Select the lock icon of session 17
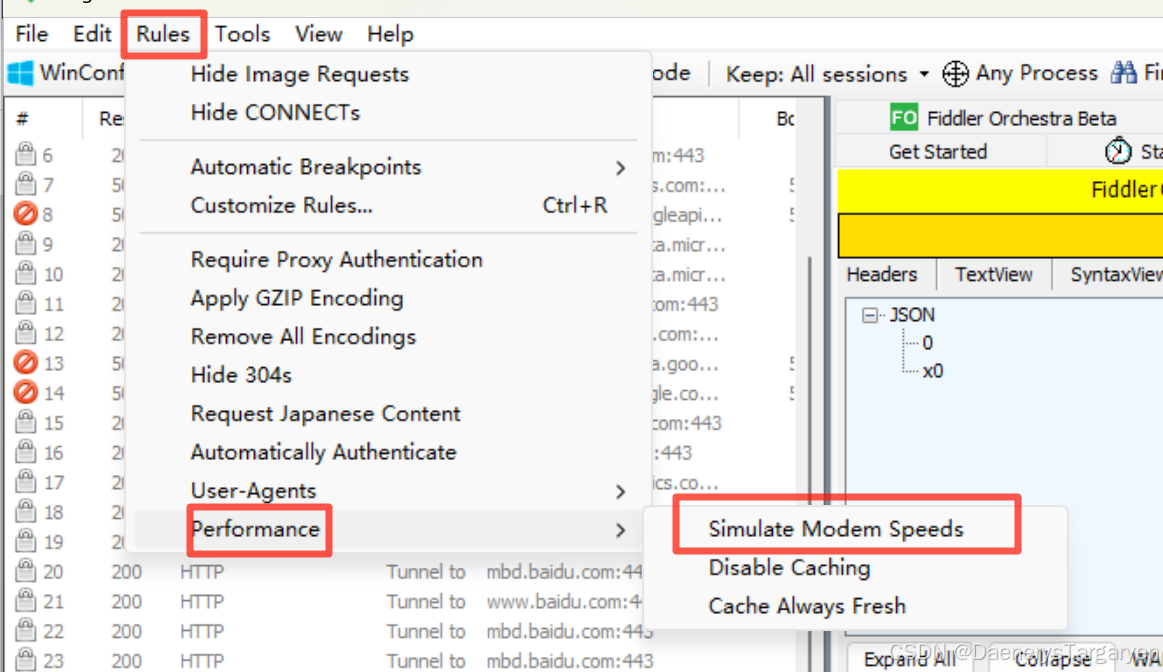The image size is (1163, 672). [25, 481]
